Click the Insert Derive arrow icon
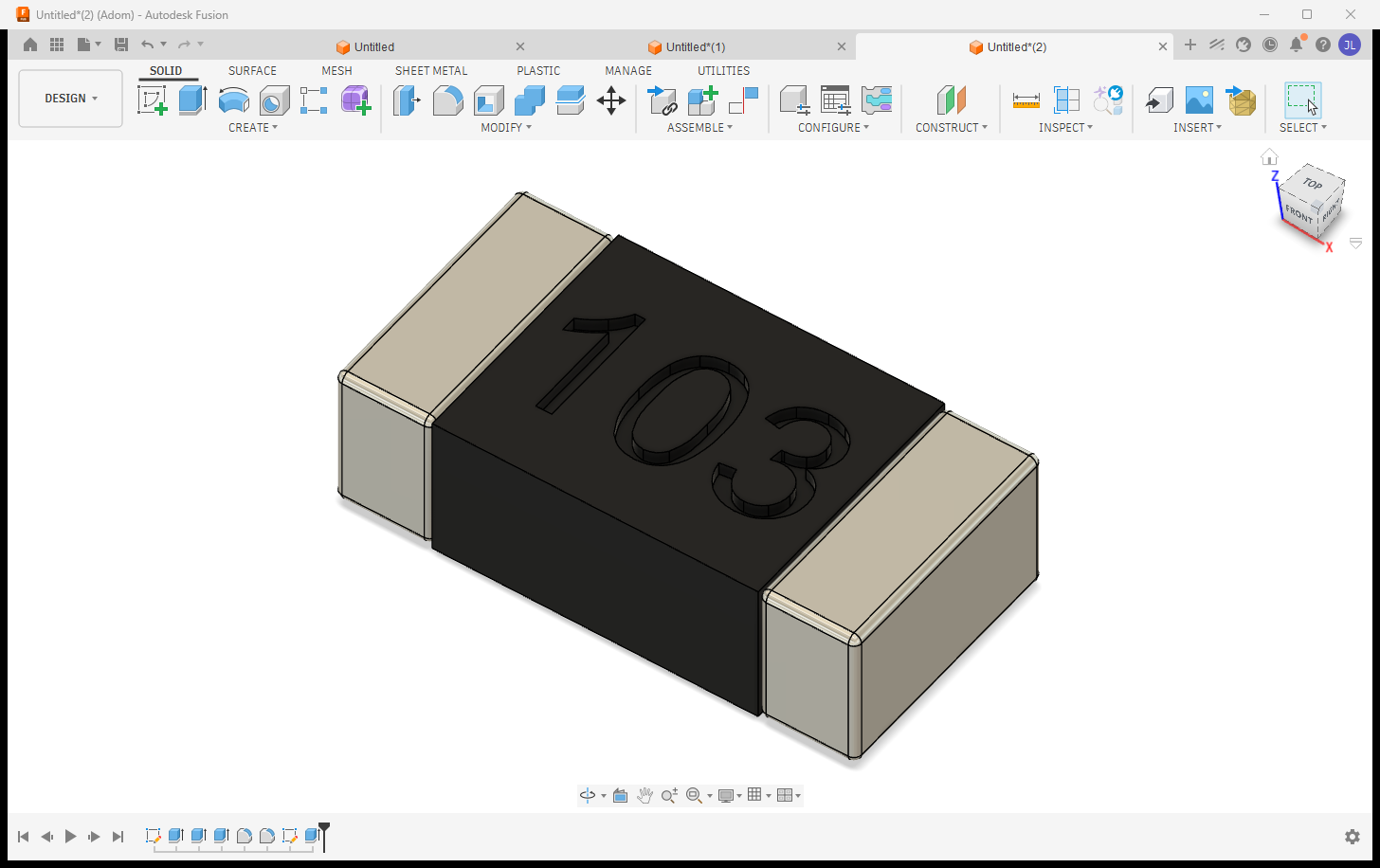Viewport: 1380px width, 868px height. 1158,99
